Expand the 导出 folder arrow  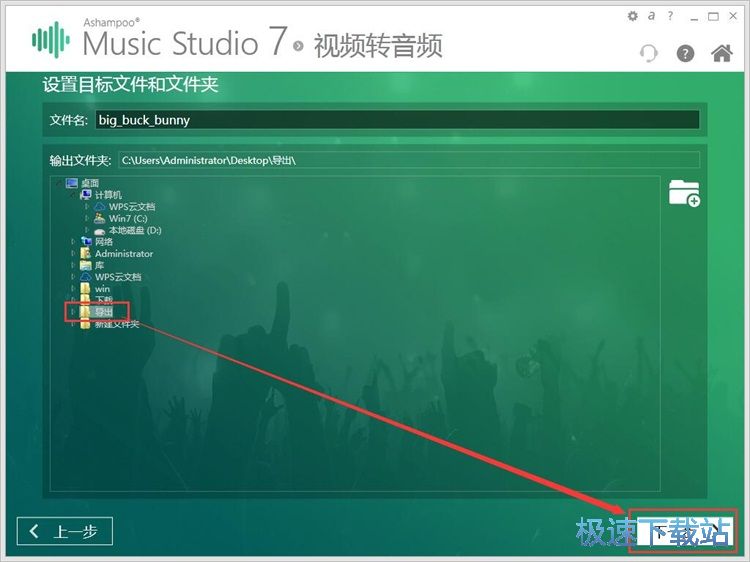pyautogui.click(x=73, y=312)
